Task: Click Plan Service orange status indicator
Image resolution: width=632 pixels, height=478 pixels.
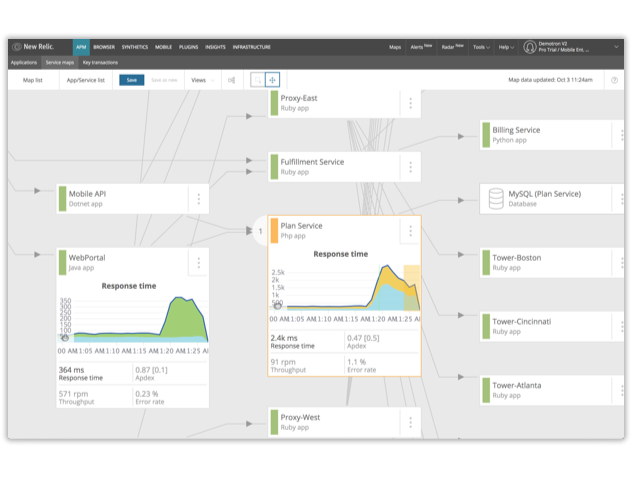Action: (274, 231)
